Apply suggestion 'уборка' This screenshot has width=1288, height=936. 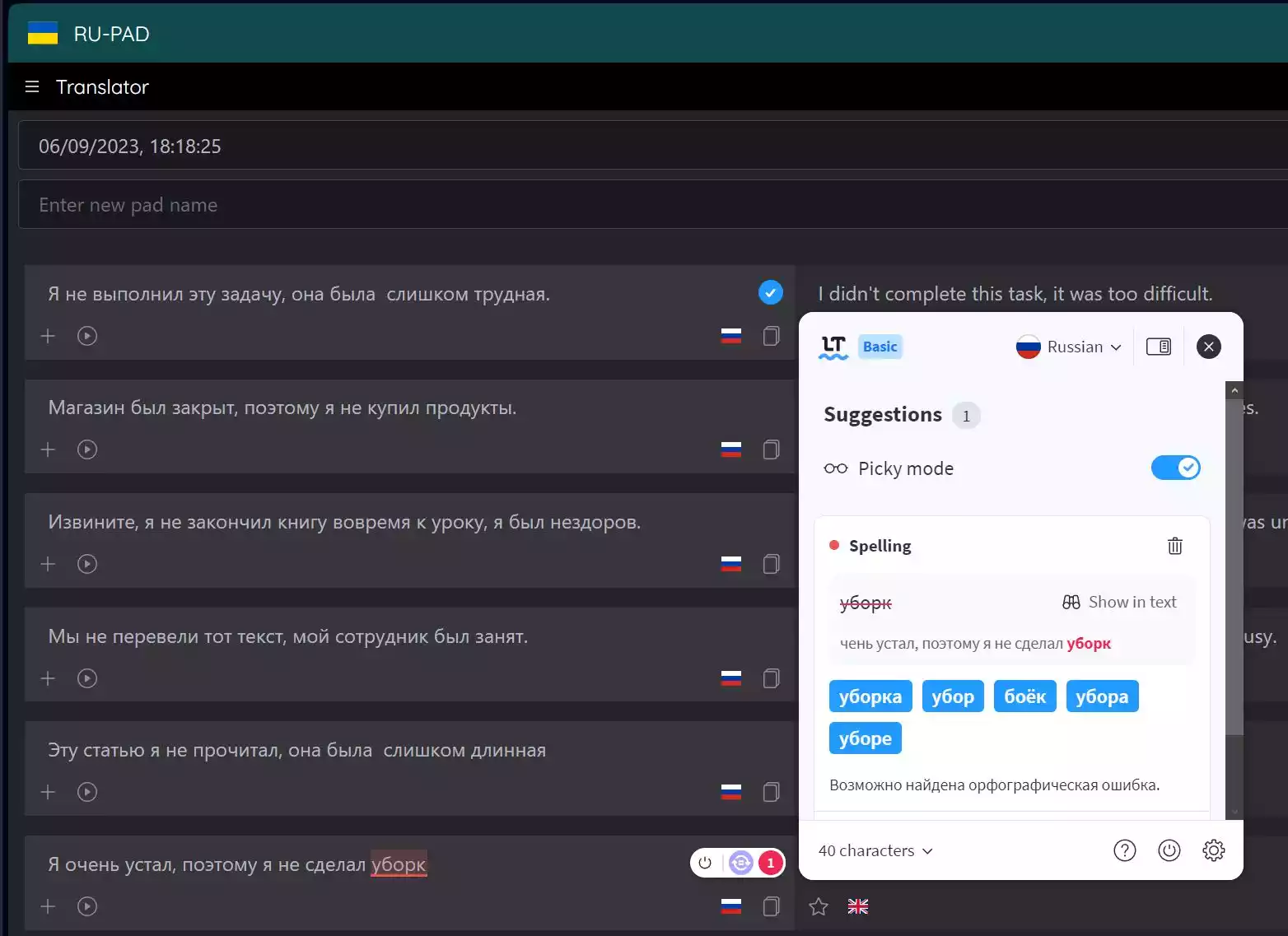tap(870, 696)
